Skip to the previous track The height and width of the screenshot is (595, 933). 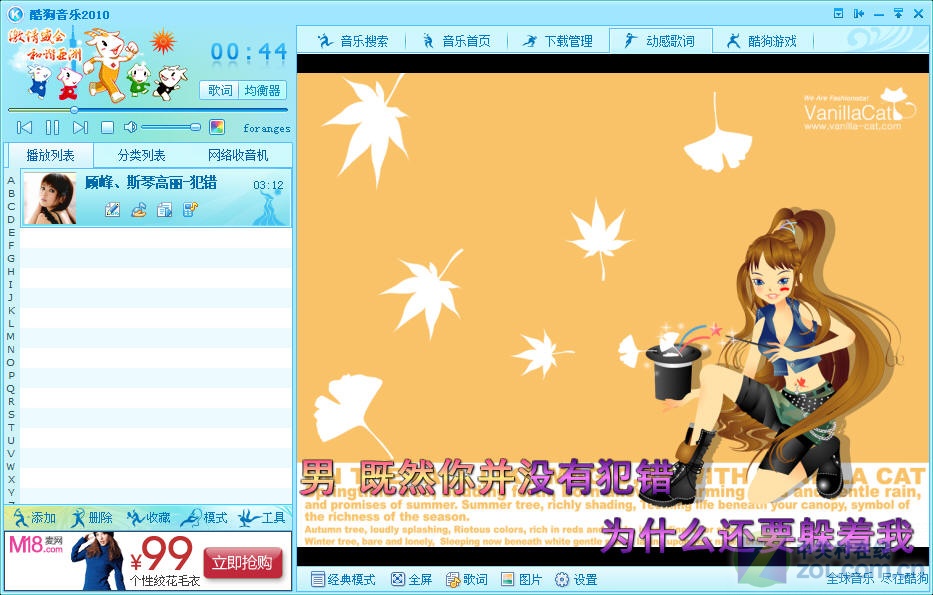point(24,127)
